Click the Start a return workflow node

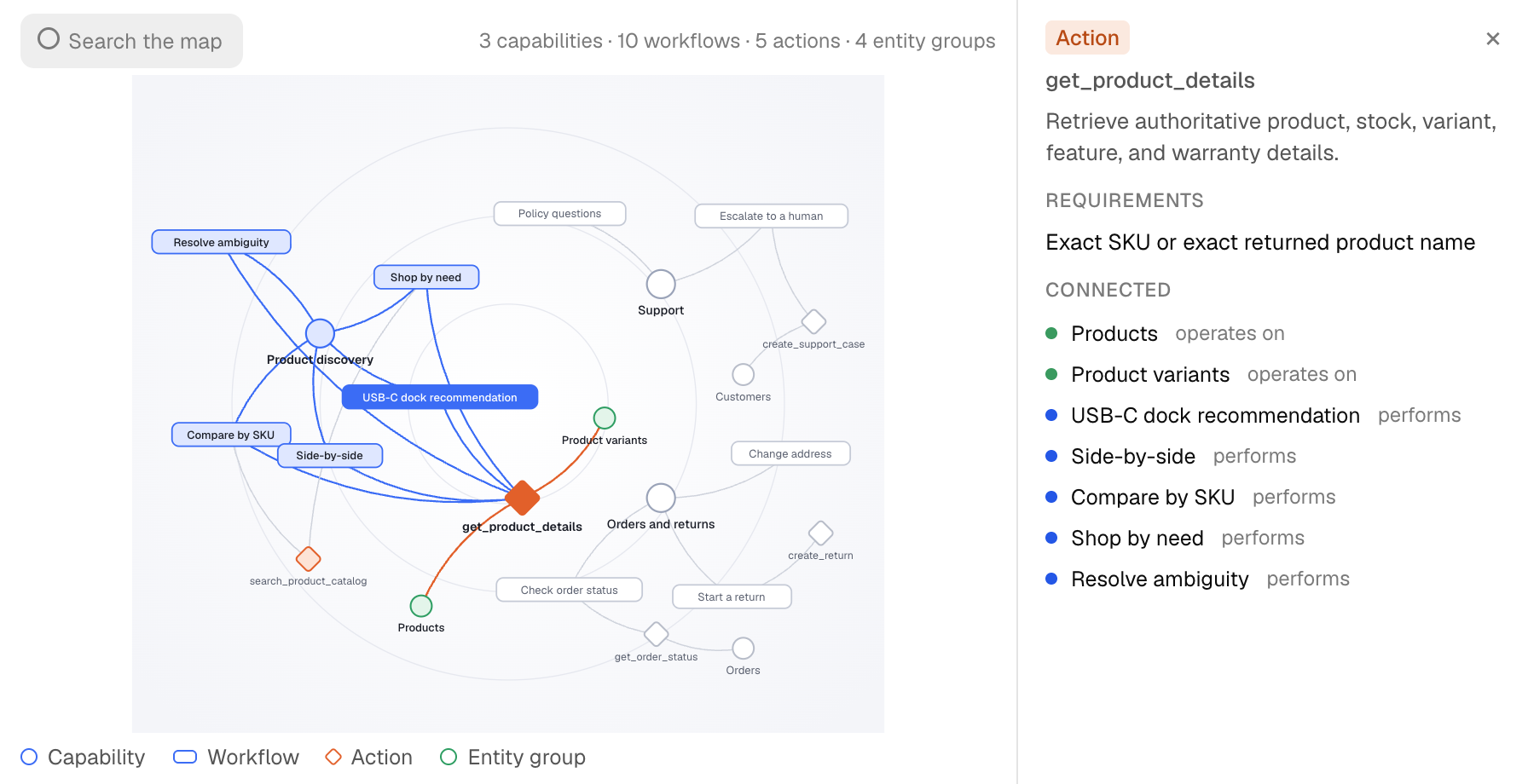coord(732,597)
